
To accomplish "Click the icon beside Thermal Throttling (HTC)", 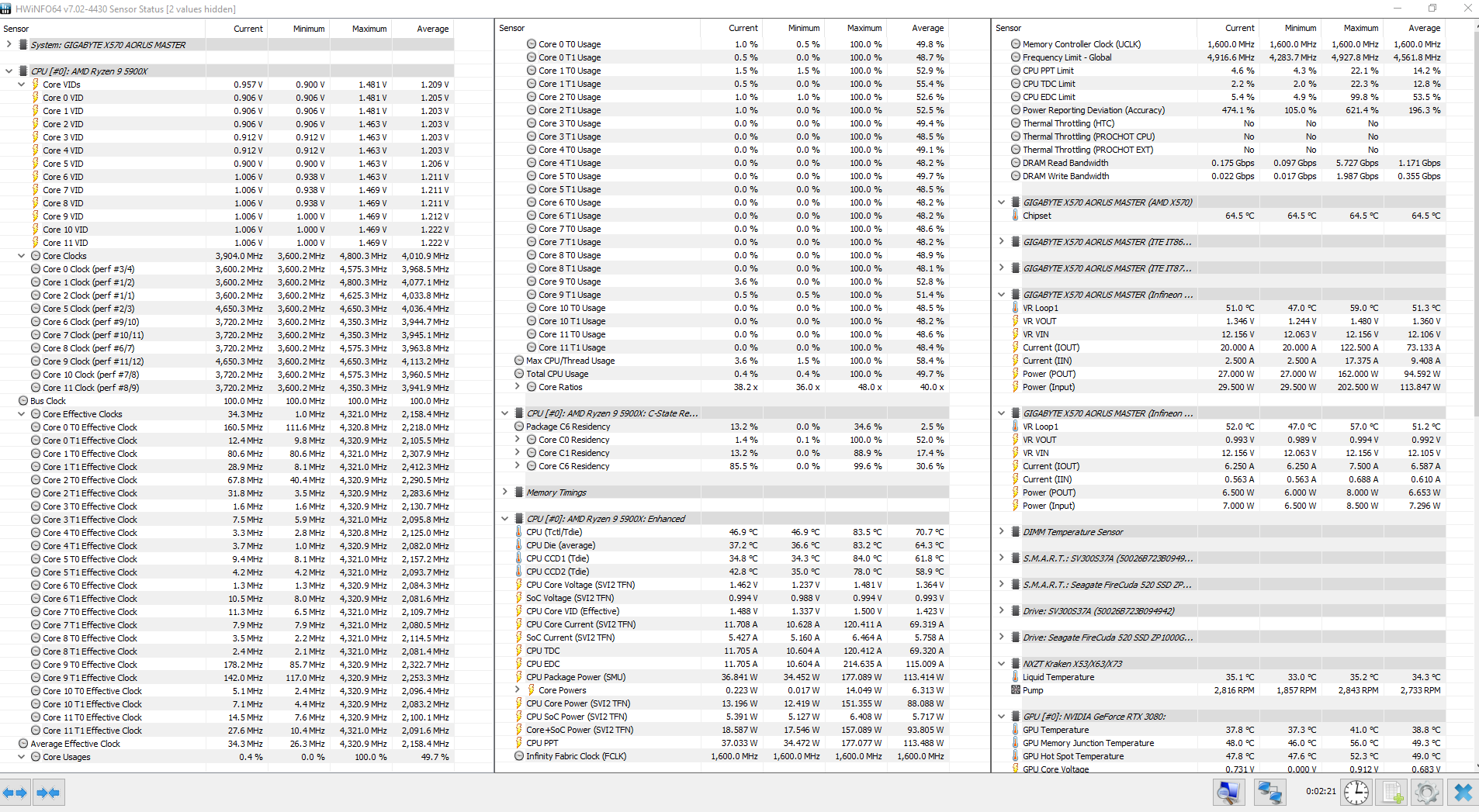I will [1015, 123].
